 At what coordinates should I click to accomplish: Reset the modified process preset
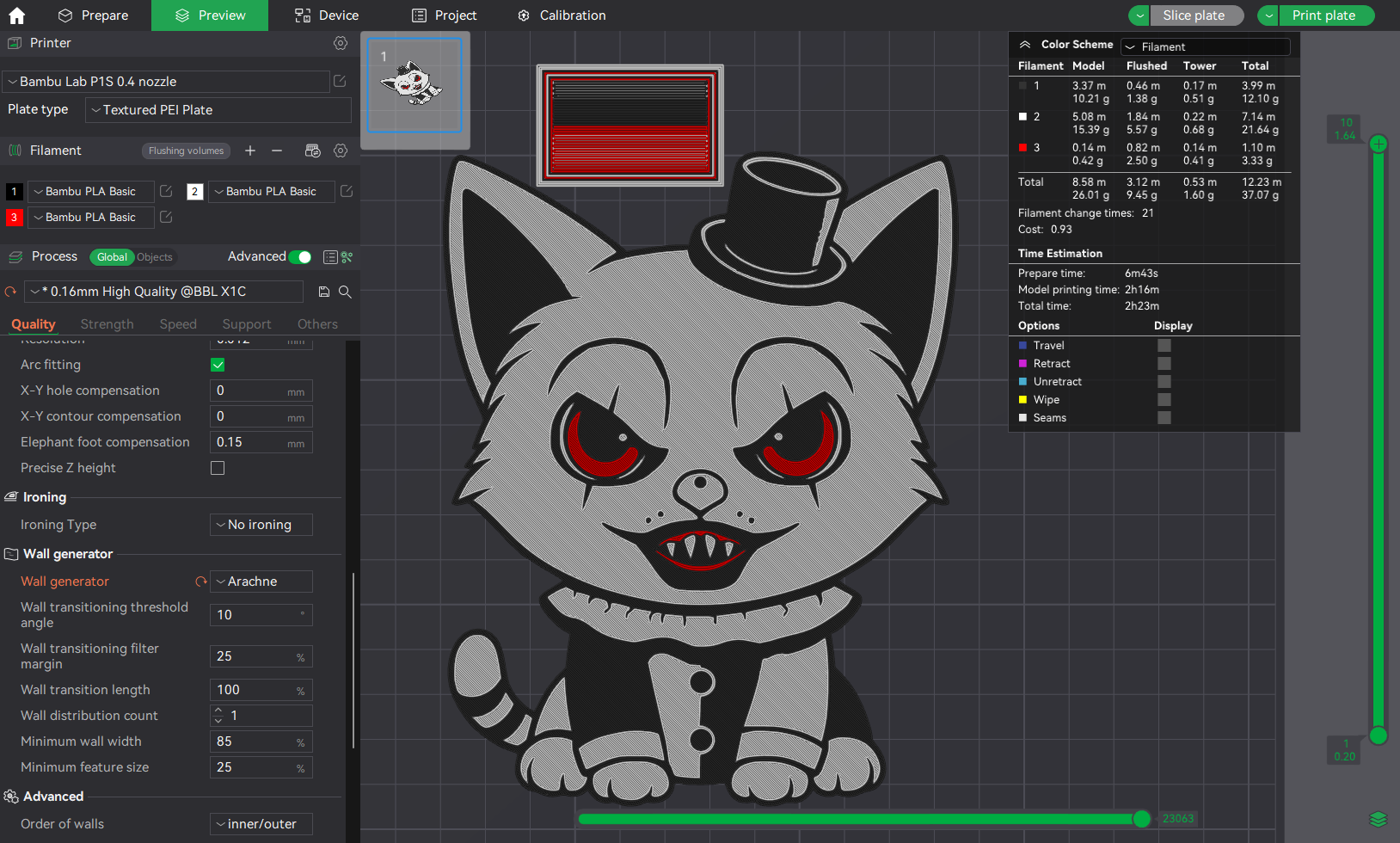pyautogui.click(x=10, y=292)
